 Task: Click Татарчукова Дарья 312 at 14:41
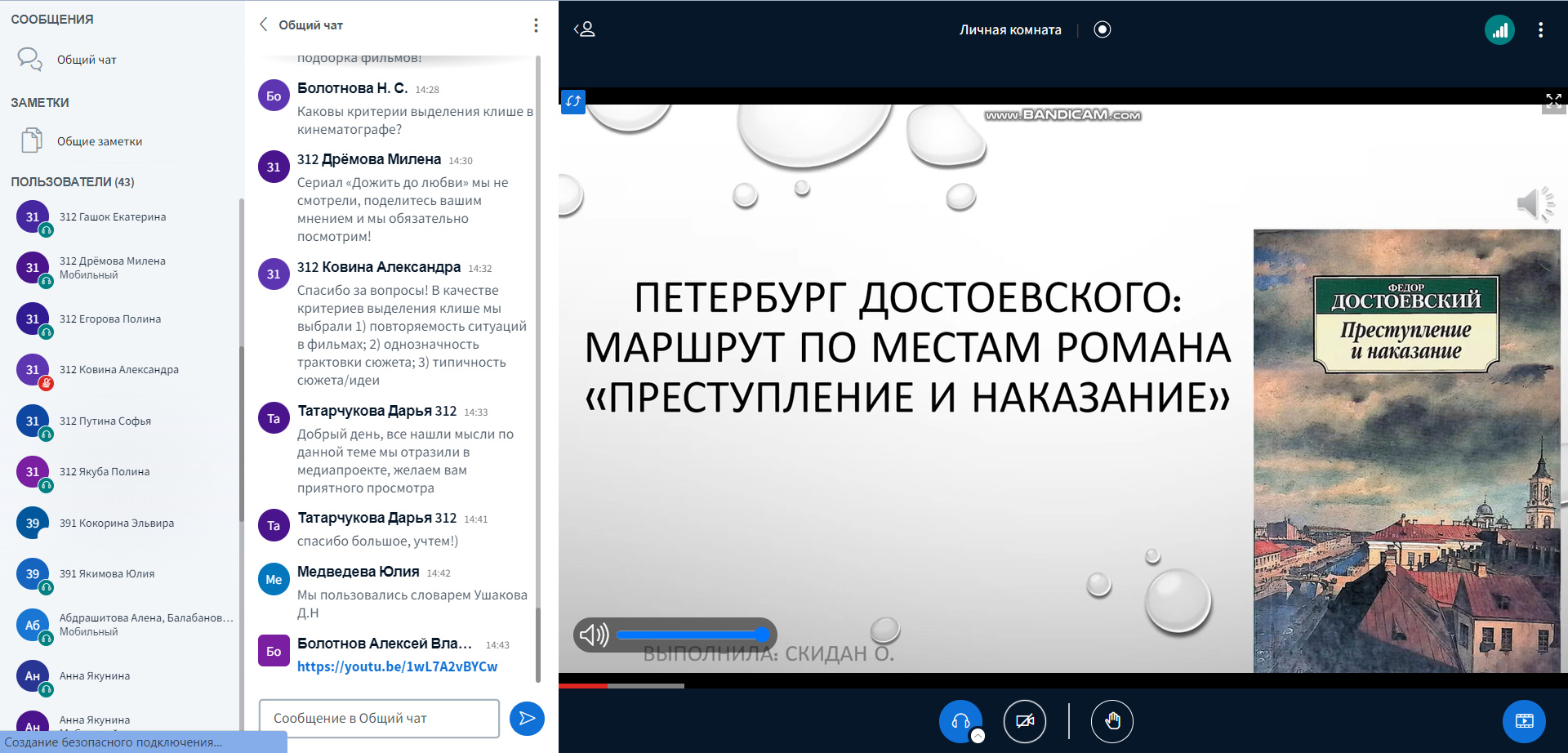pyautogui.click(x=377, y=518)
